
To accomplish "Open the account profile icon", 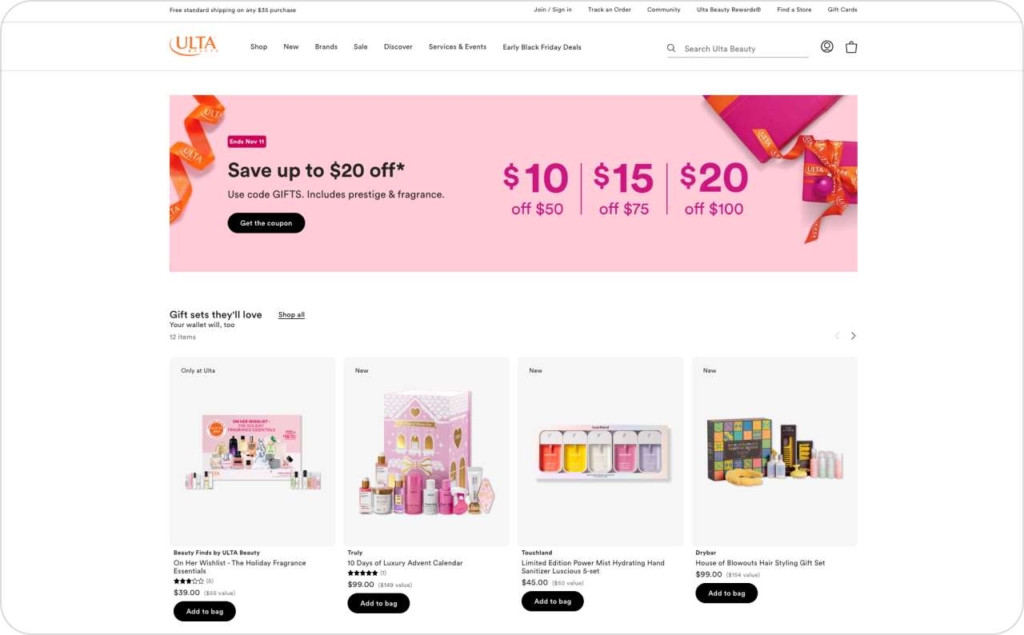I will point(827,46).
